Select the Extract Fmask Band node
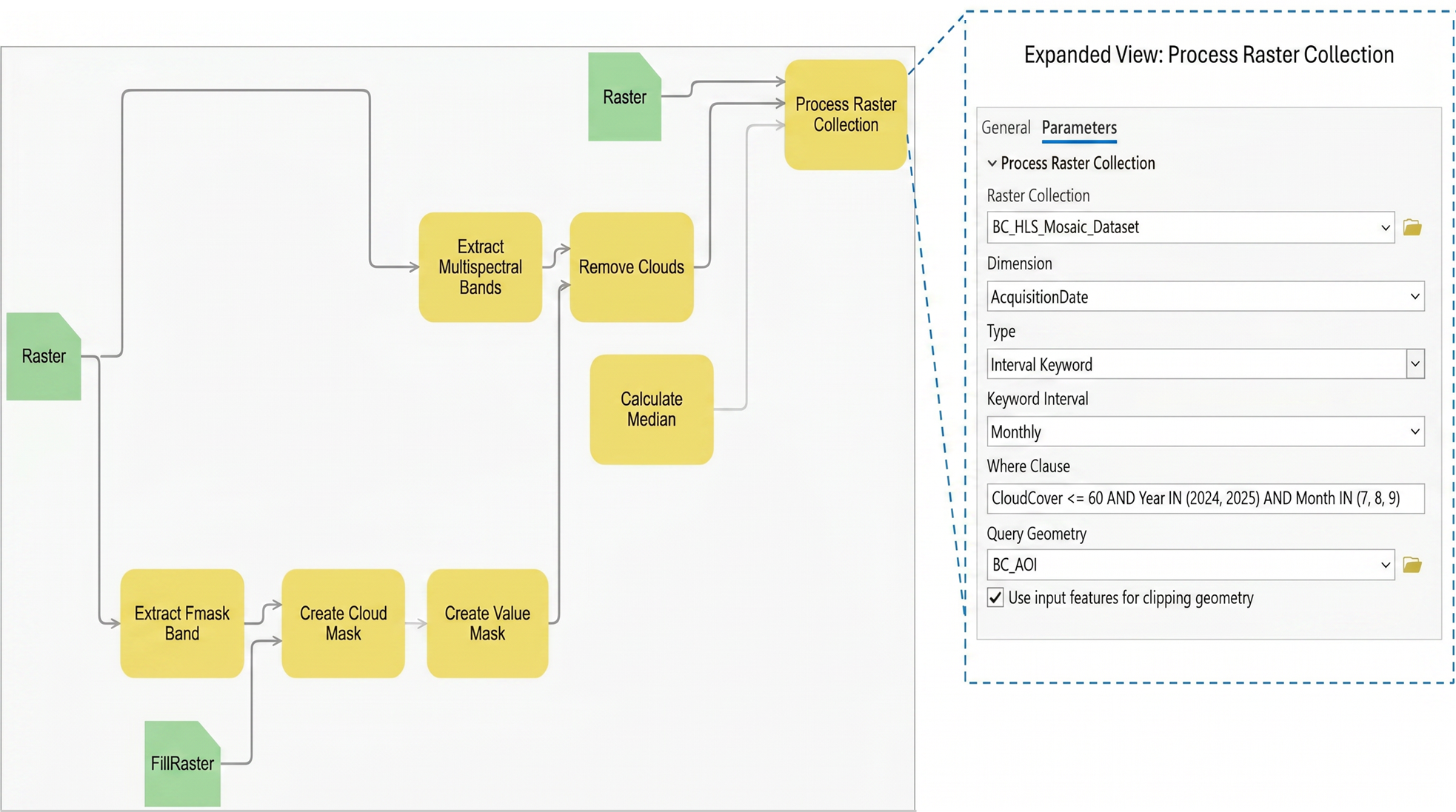The image size is (1456, 812). [182, 623]
